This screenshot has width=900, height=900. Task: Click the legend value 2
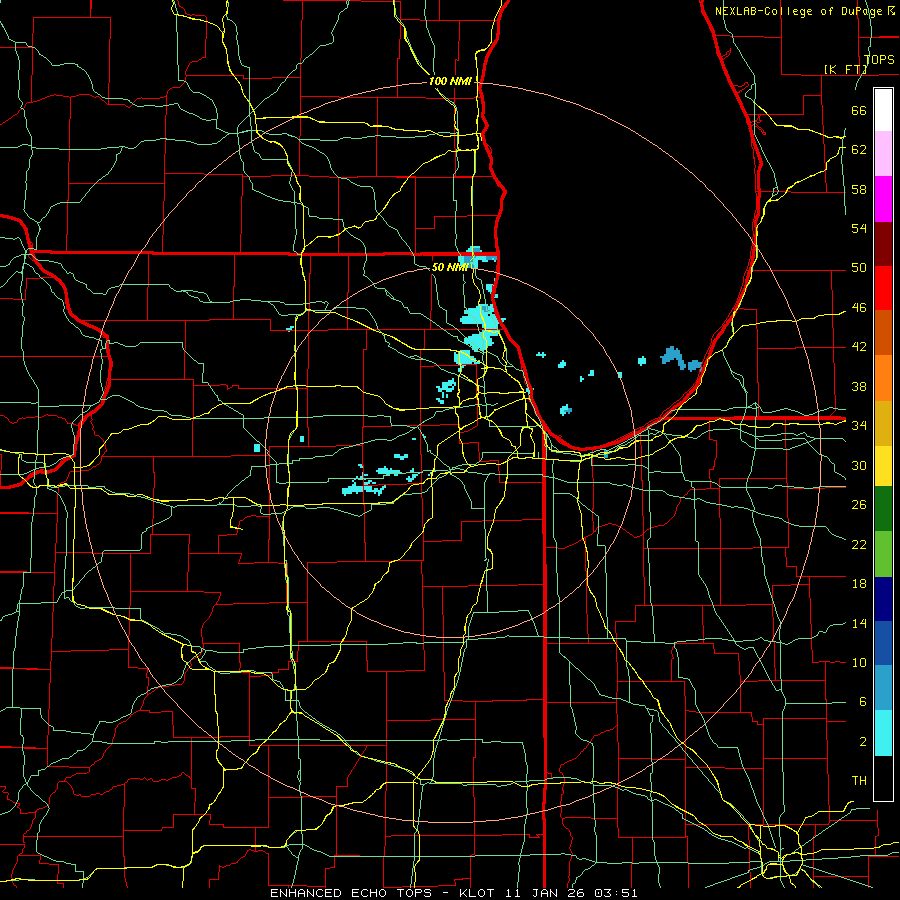coord(862,742)
